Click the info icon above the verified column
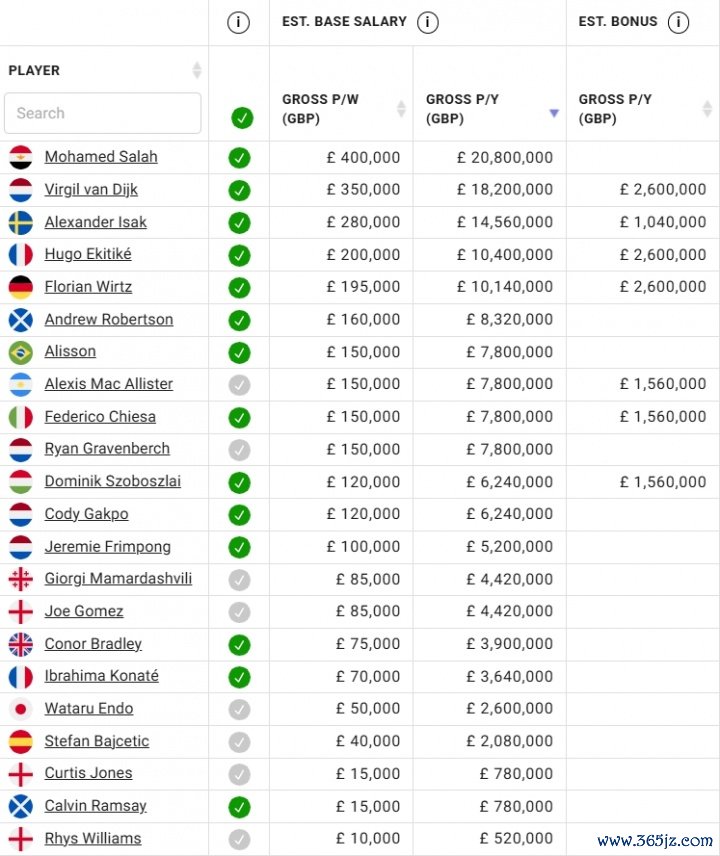 [x=238, y=23]
